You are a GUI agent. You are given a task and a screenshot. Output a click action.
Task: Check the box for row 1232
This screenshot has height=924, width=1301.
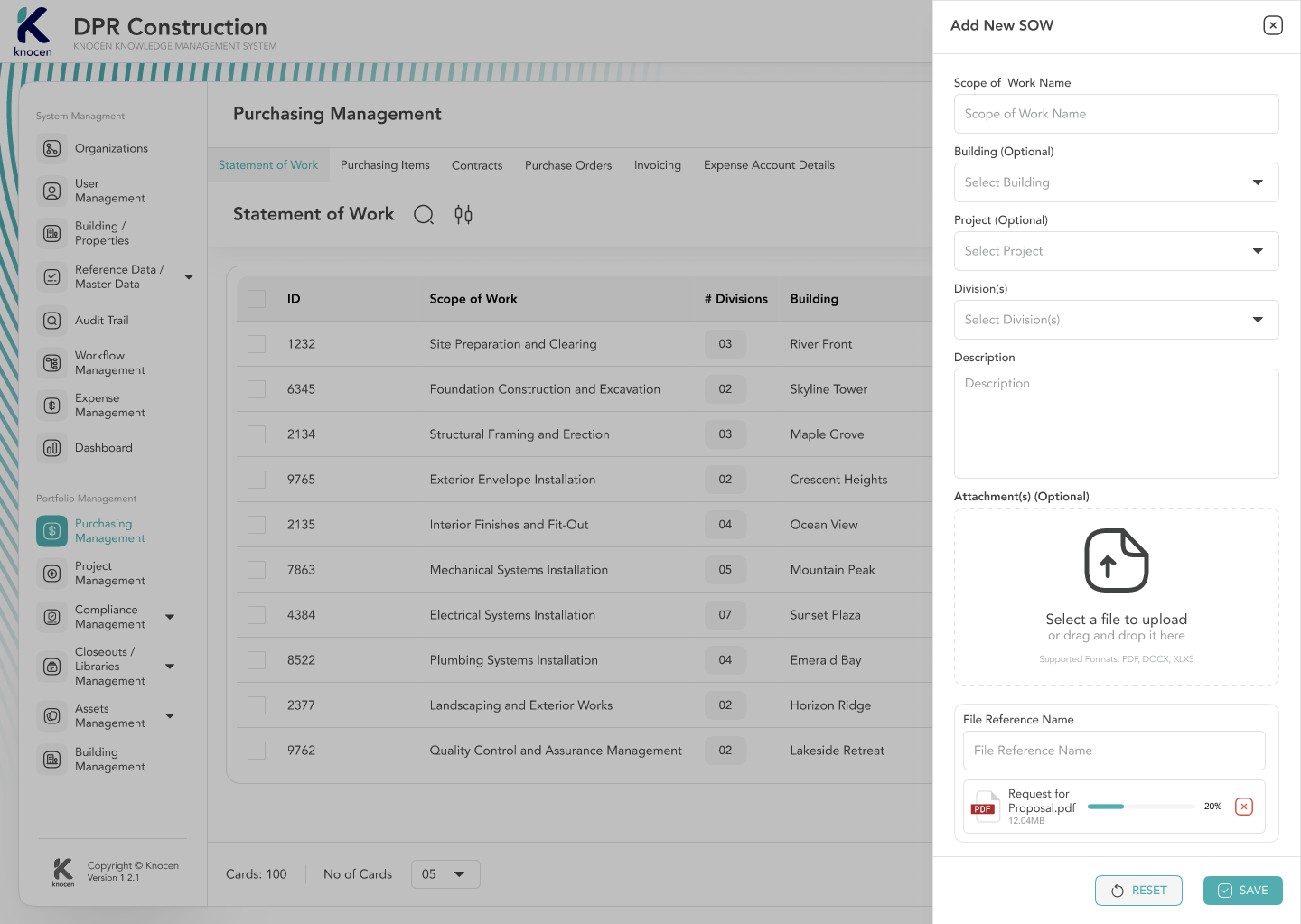(x=257, y=344)
